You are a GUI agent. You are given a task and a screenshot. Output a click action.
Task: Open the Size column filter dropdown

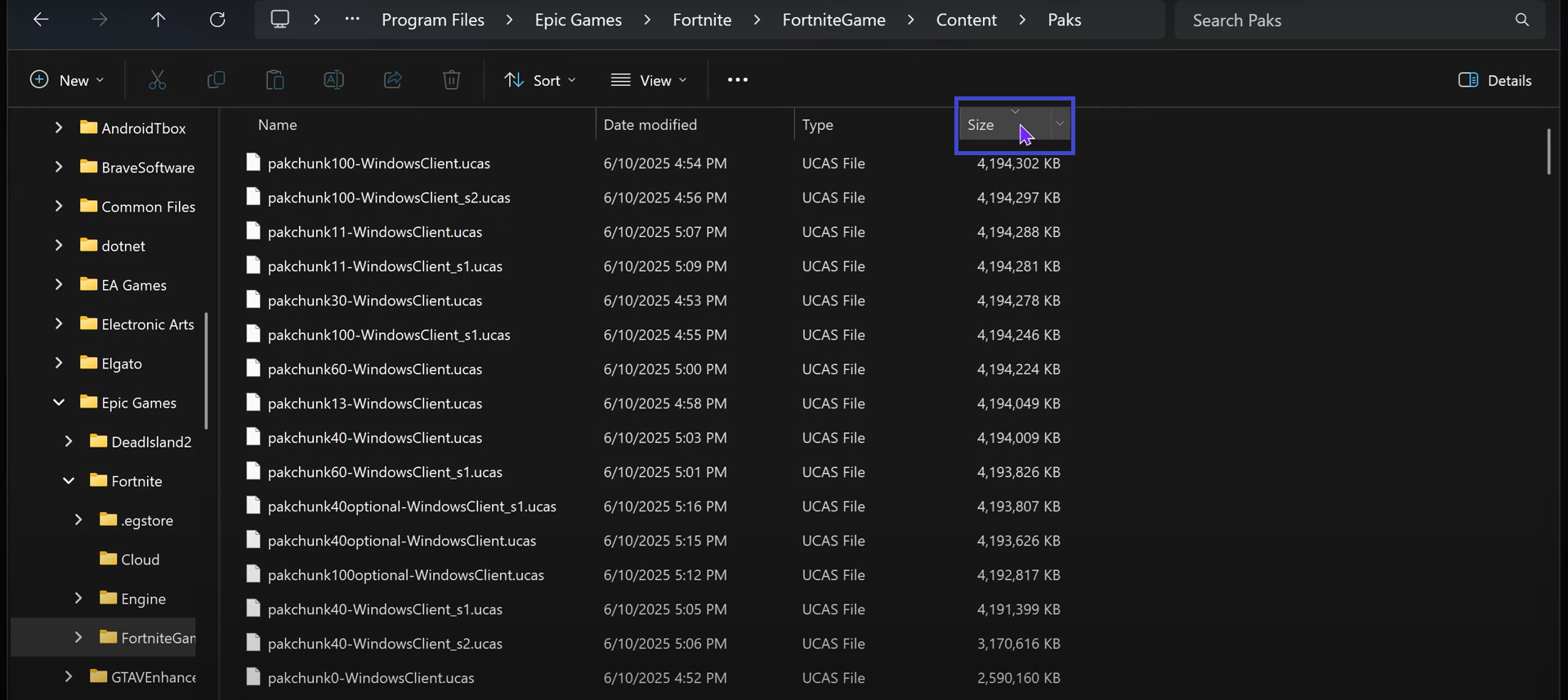[1060, 124]
